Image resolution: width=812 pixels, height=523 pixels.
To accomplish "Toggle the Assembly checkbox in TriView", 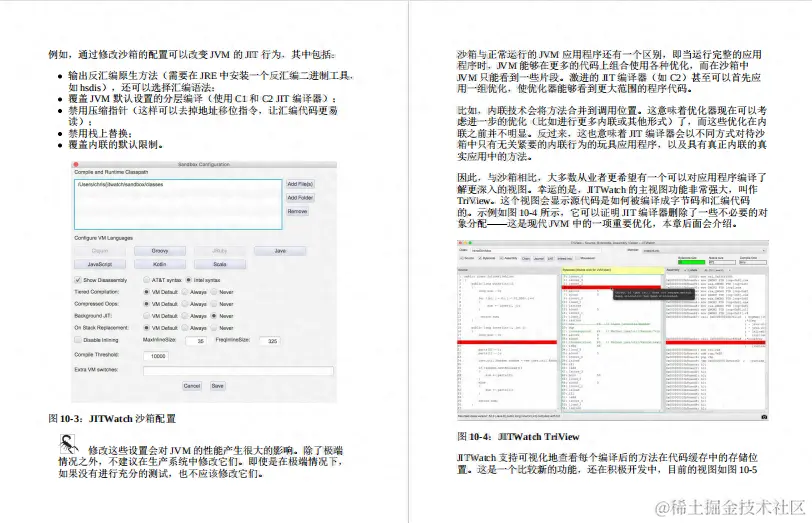I will 502,258.
